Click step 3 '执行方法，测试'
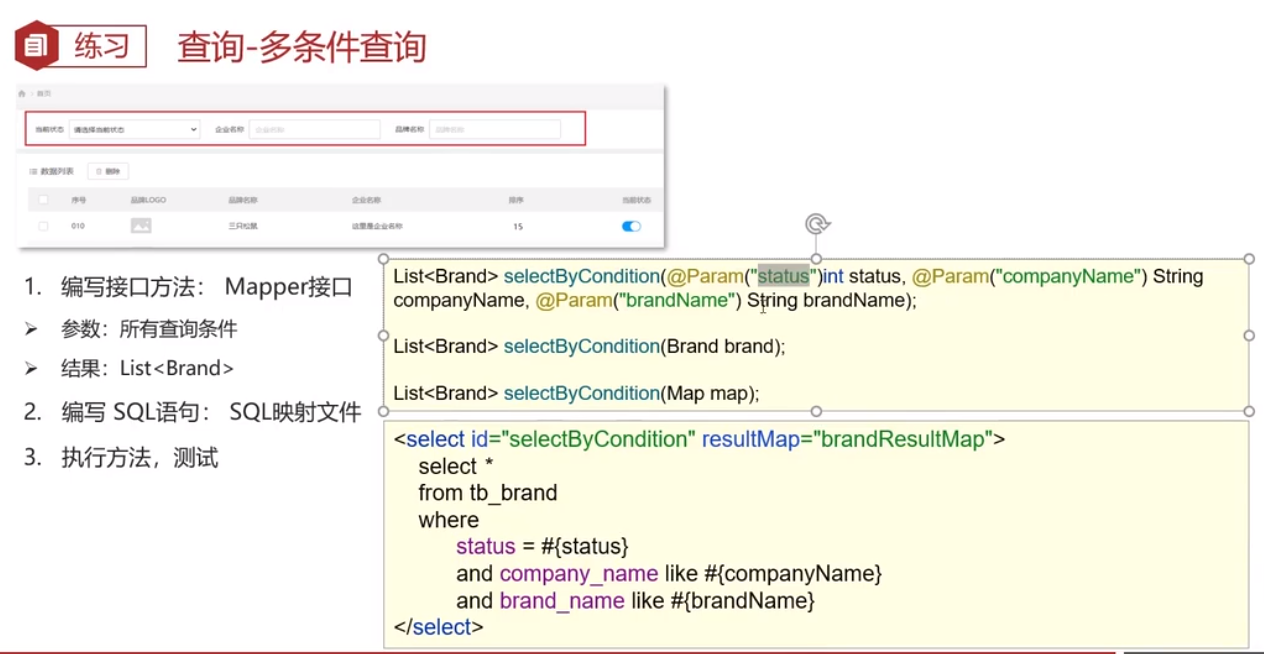1264x654 pixels. (121, 458)
